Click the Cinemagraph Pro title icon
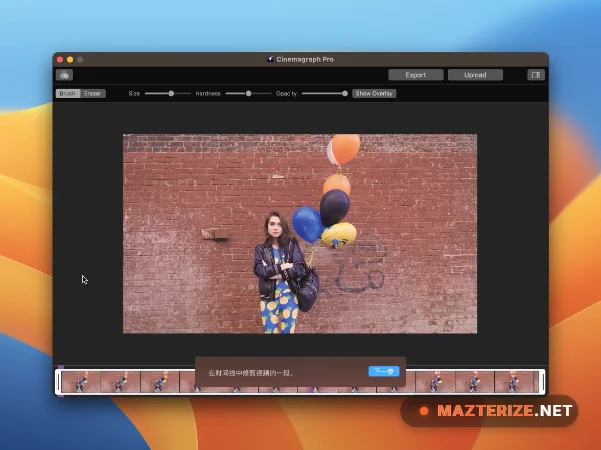 tap(270, 59)
